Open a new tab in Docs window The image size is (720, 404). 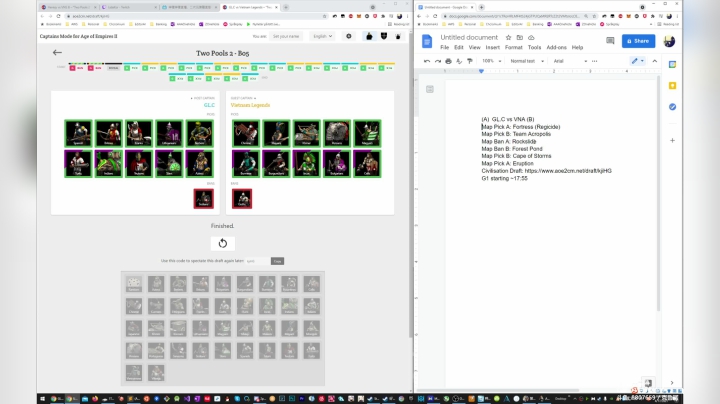(x=481, y=7)
